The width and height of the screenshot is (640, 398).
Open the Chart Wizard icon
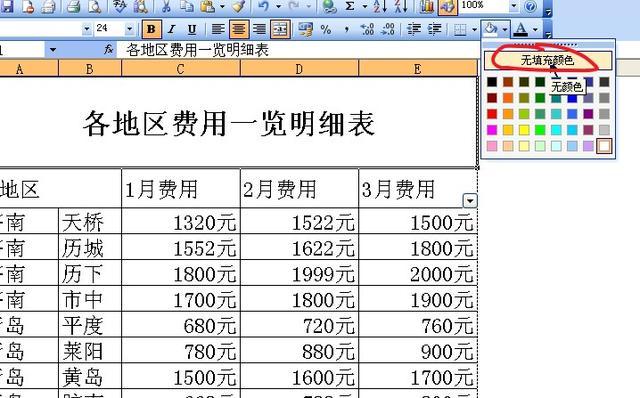tap(426, 6)
